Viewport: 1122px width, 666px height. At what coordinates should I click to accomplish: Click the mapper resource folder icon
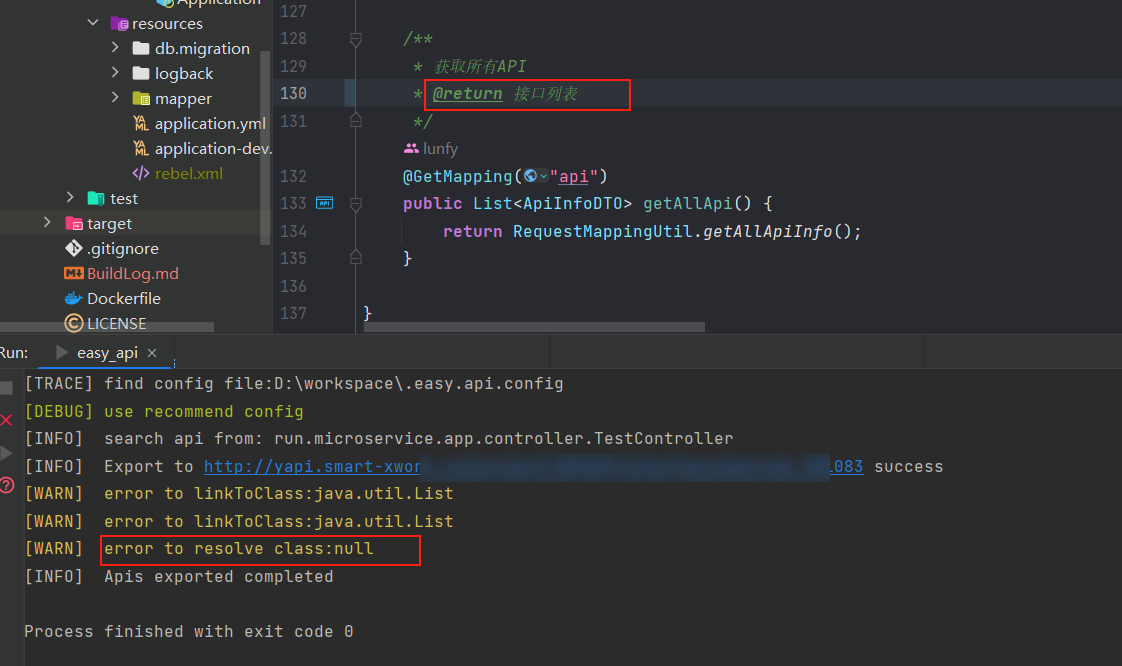tap(141, 99)
